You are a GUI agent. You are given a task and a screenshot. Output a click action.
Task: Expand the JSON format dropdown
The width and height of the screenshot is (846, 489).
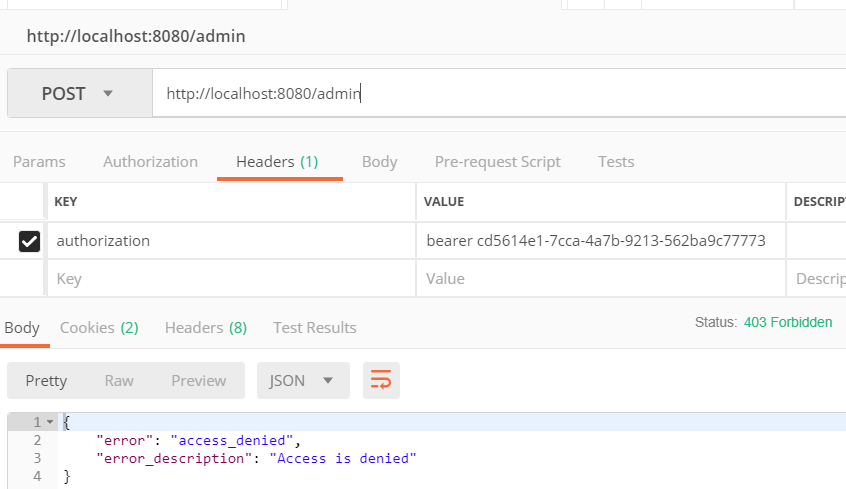click(x=303, y=380)
